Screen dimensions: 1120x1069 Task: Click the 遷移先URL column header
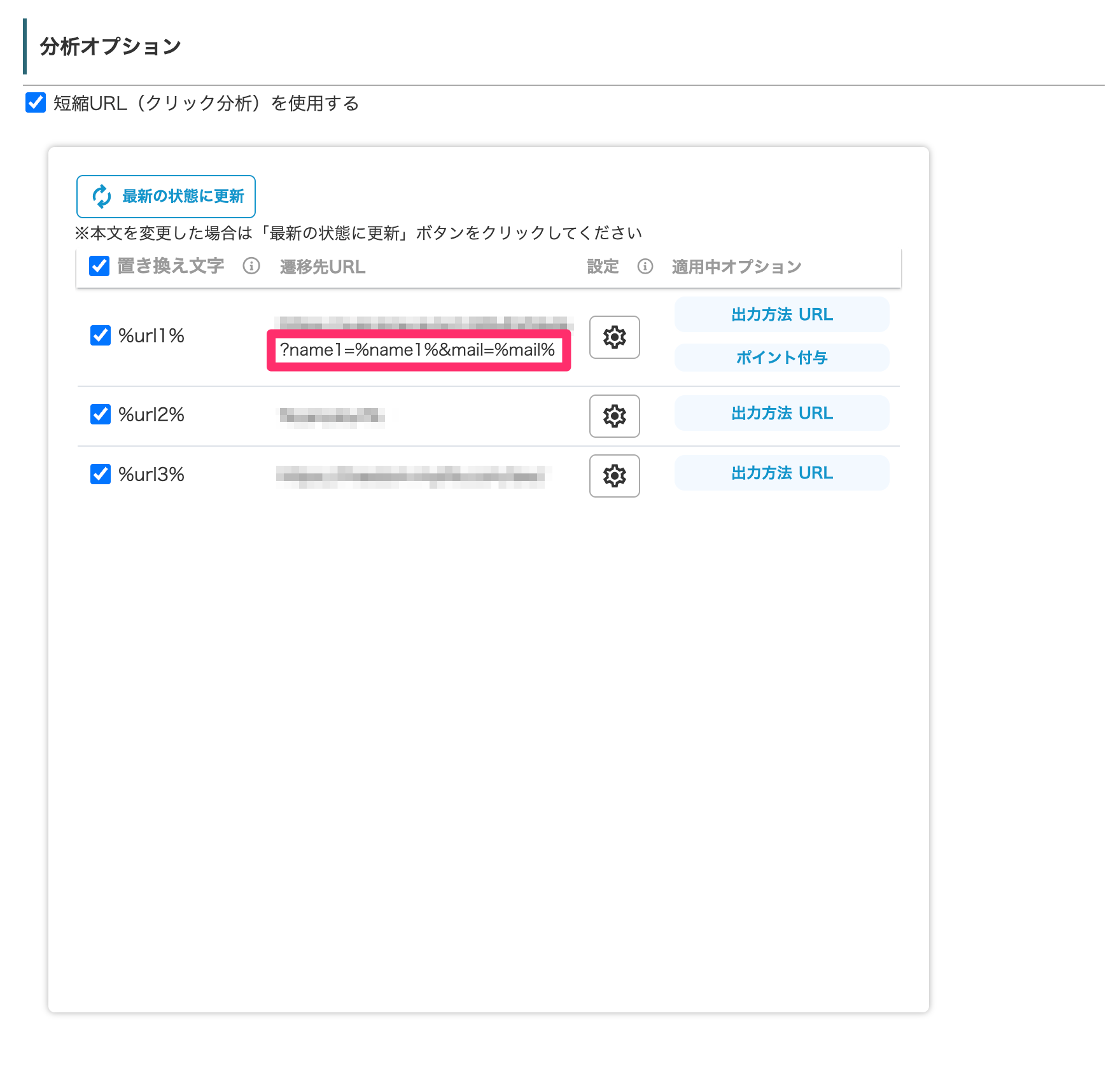click(323, 267)
